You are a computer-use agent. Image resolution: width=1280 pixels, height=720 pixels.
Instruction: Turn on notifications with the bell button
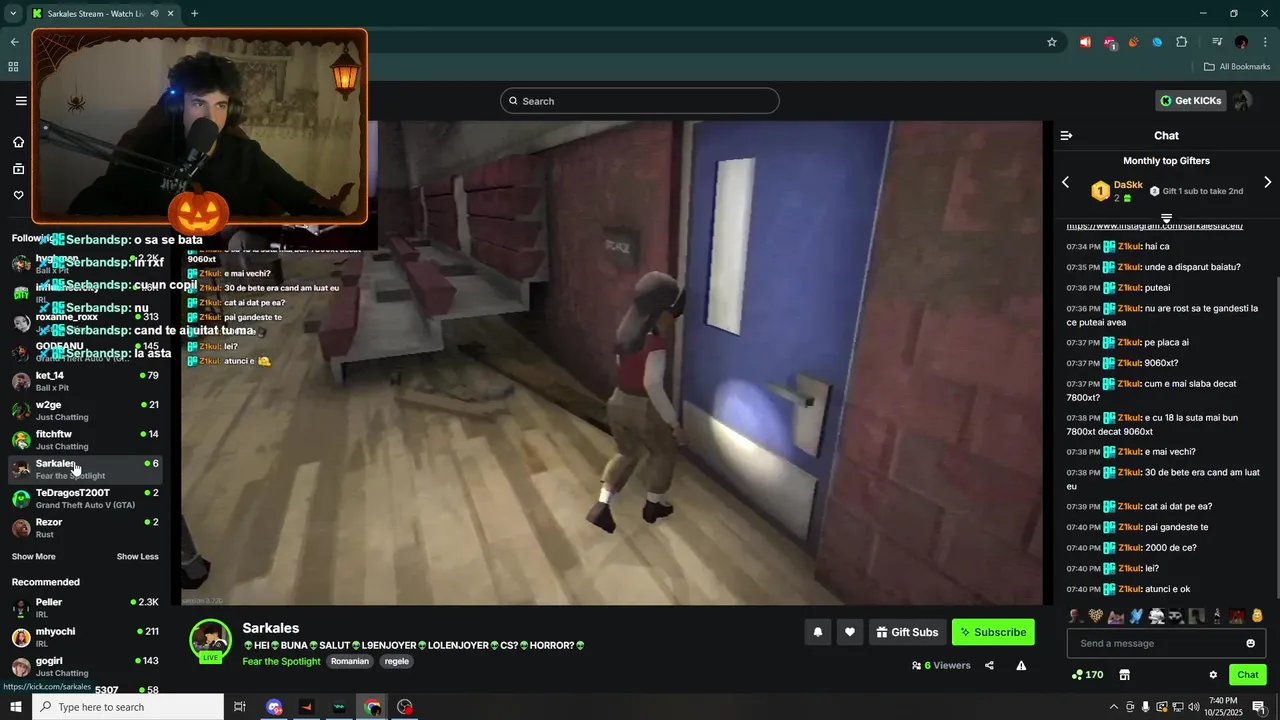pos(818,632)
